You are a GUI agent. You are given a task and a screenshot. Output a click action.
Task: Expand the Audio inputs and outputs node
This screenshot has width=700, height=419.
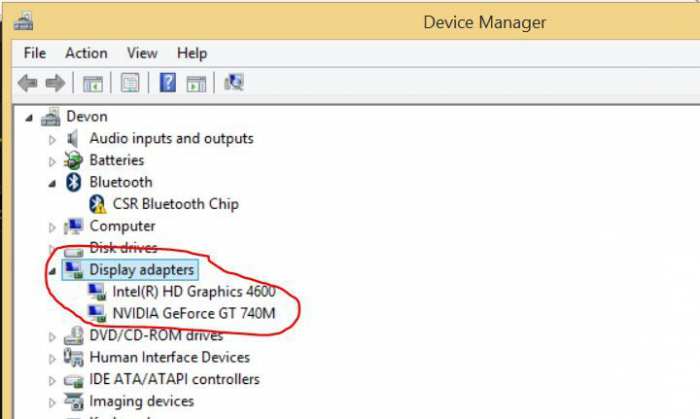(x=53, y=139)
